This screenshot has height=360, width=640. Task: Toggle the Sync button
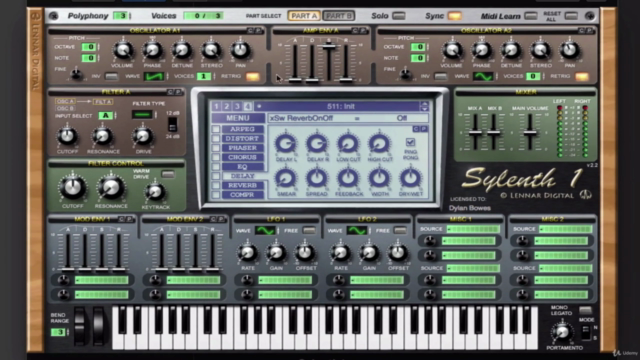coord(454,16)
